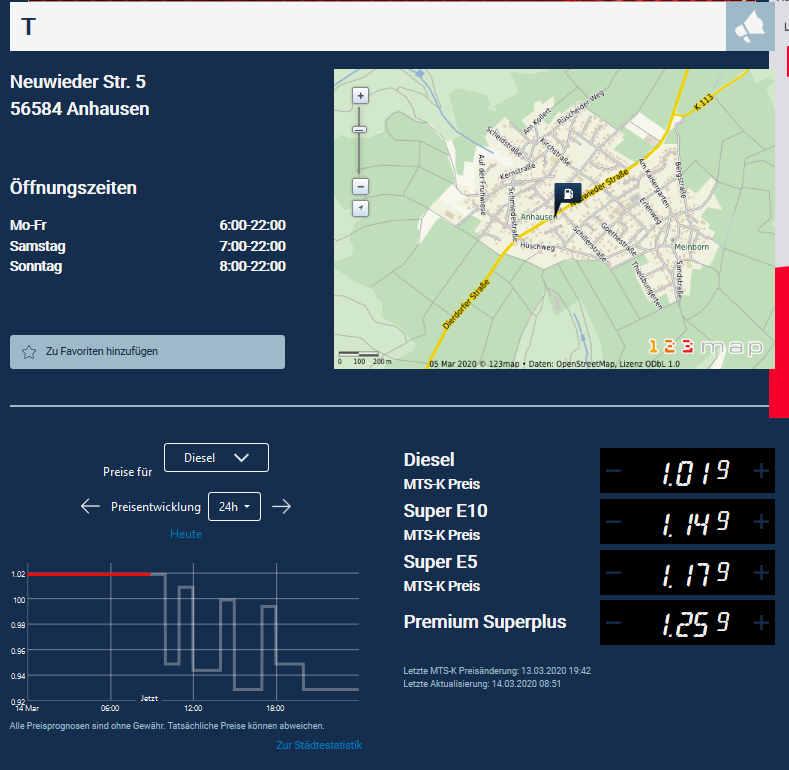Open the Diesel fuel type dropdown

pos(216,457)
